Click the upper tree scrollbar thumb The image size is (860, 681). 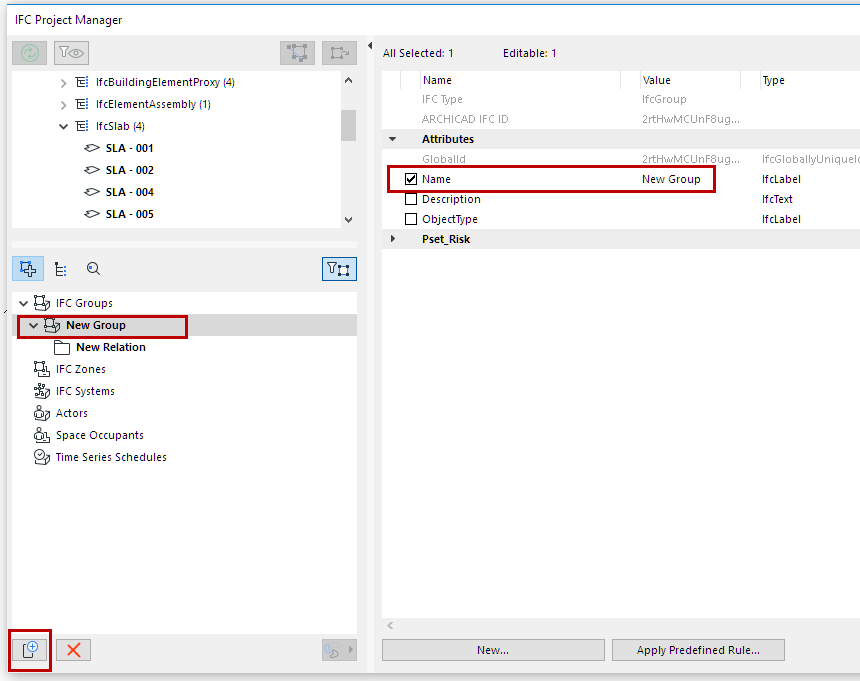pos(348,126)
